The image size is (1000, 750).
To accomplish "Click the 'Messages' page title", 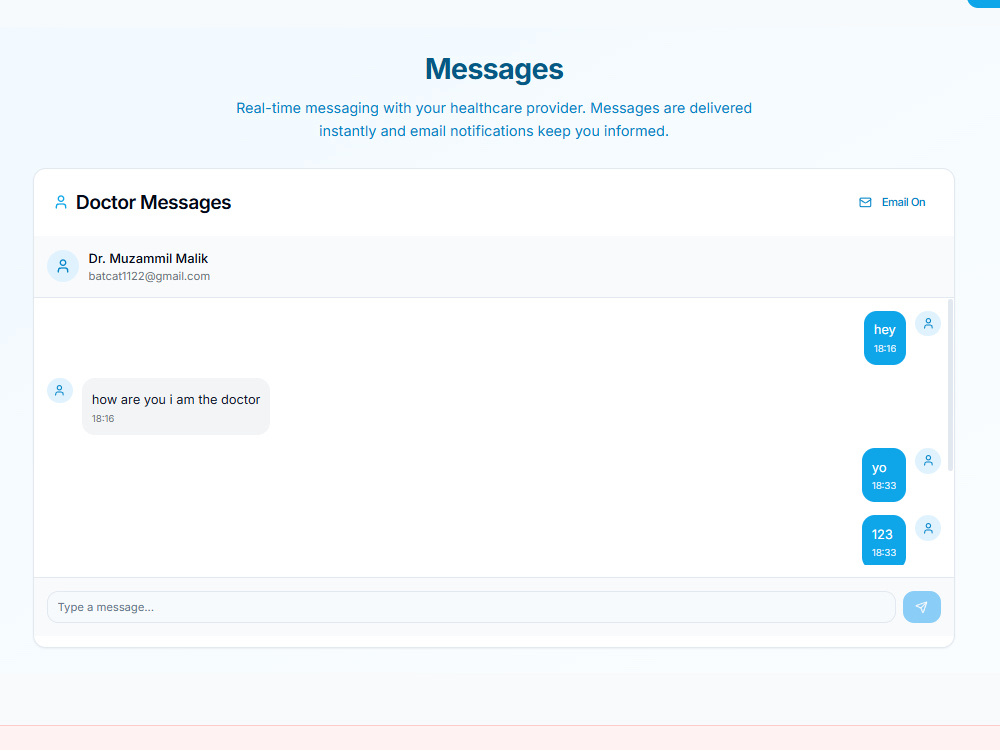I will pos(494,69).
